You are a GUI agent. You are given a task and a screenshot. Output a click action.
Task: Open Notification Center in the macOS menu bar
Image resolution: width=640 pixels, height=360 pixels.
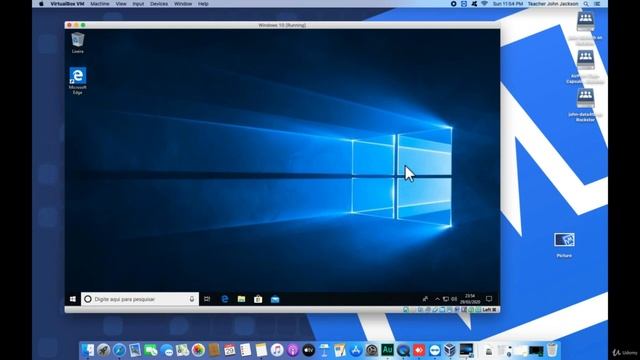pos(597,4)
